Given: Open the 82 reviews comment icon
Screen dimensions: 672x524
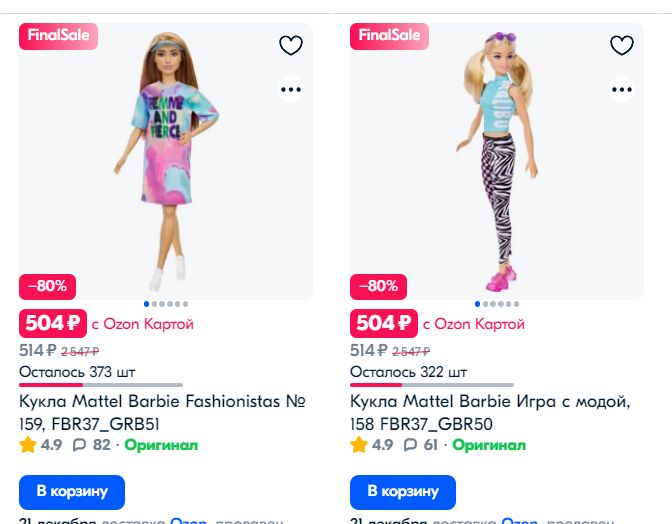Looking at the screenshot, I should (x=80, y=445).
